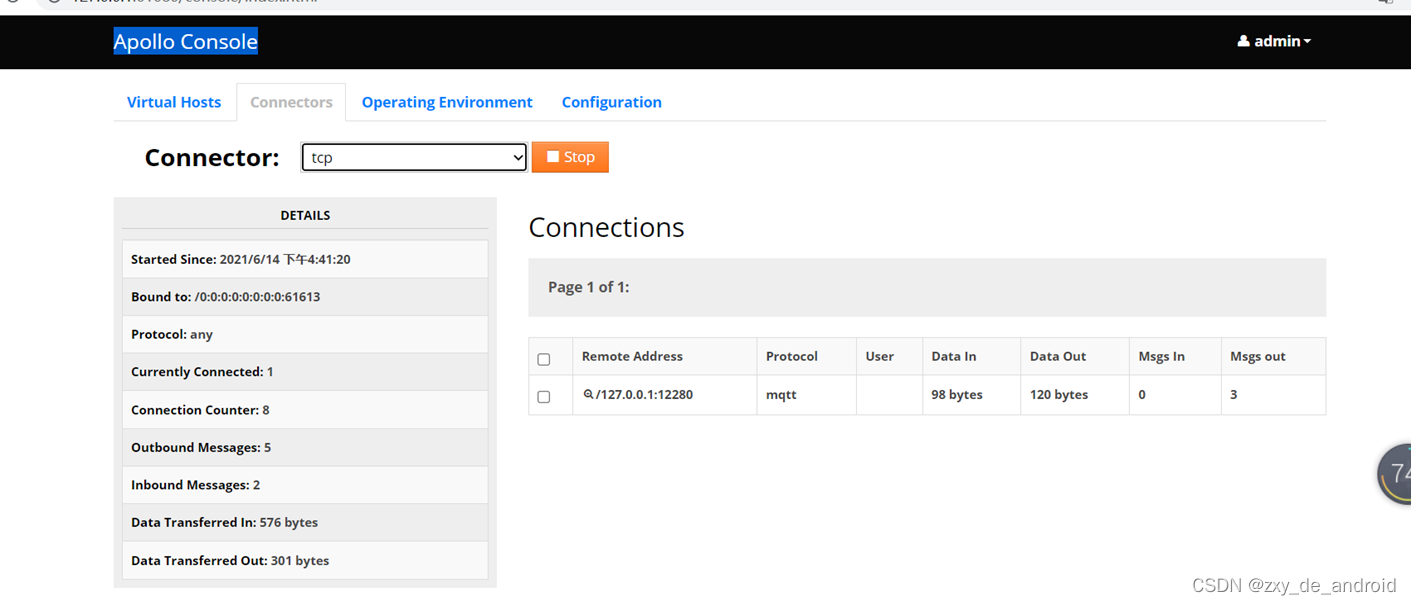This screenshot has height=605, width=1411.
Task: Click the magnifier icon beside 127.0.0.1:12280
Action: click(589, 394)
